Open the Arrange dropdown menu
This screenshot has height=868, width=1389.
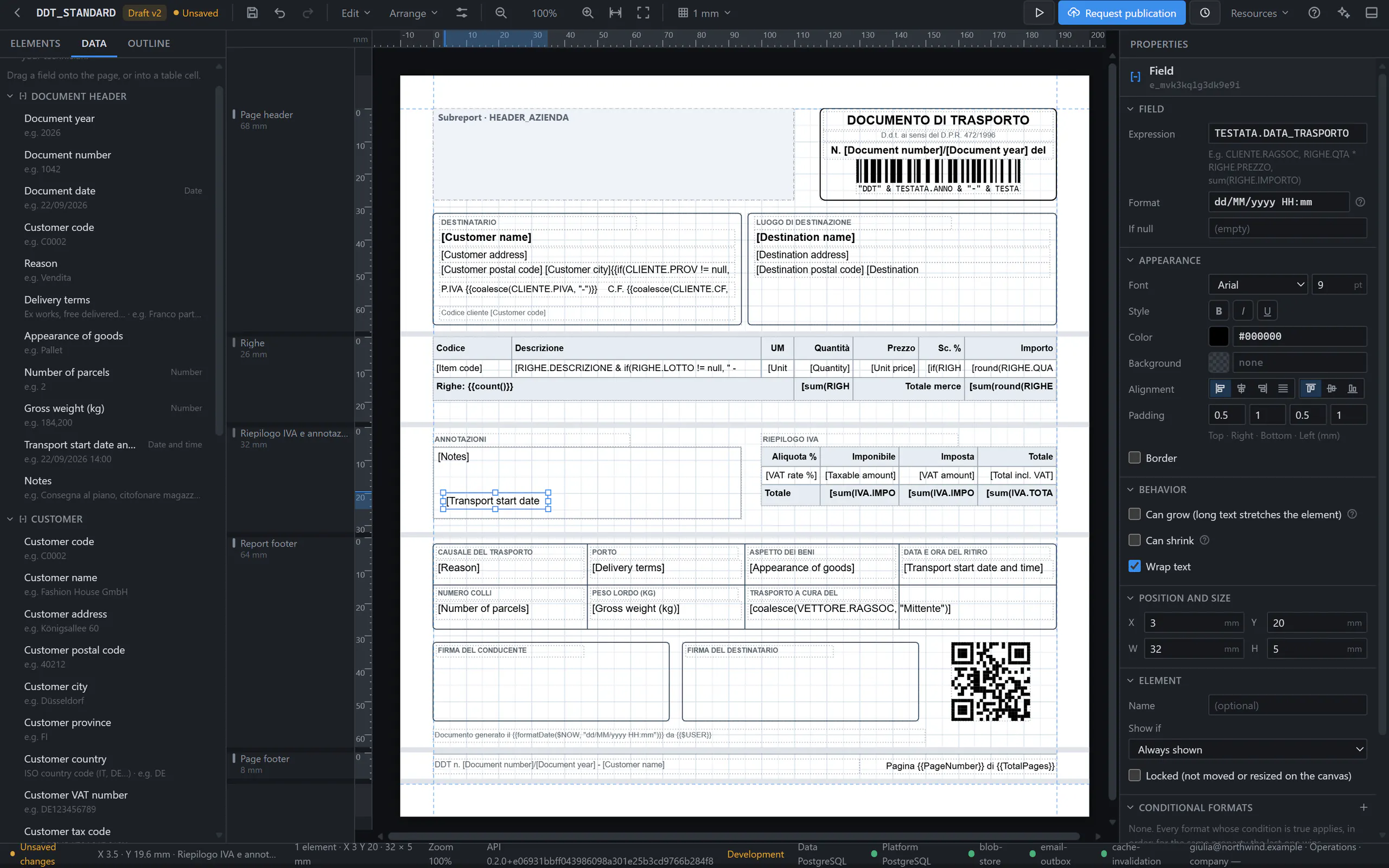click(413, 12)
